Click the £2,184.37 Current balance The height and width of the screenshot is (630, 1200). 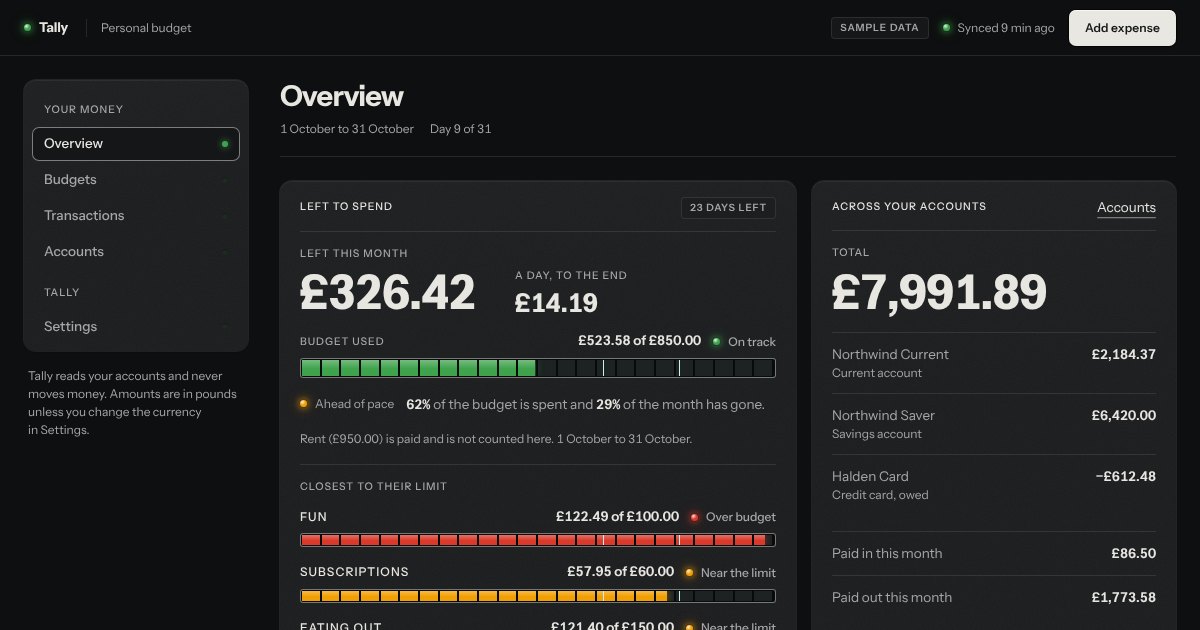(1124, 355)
